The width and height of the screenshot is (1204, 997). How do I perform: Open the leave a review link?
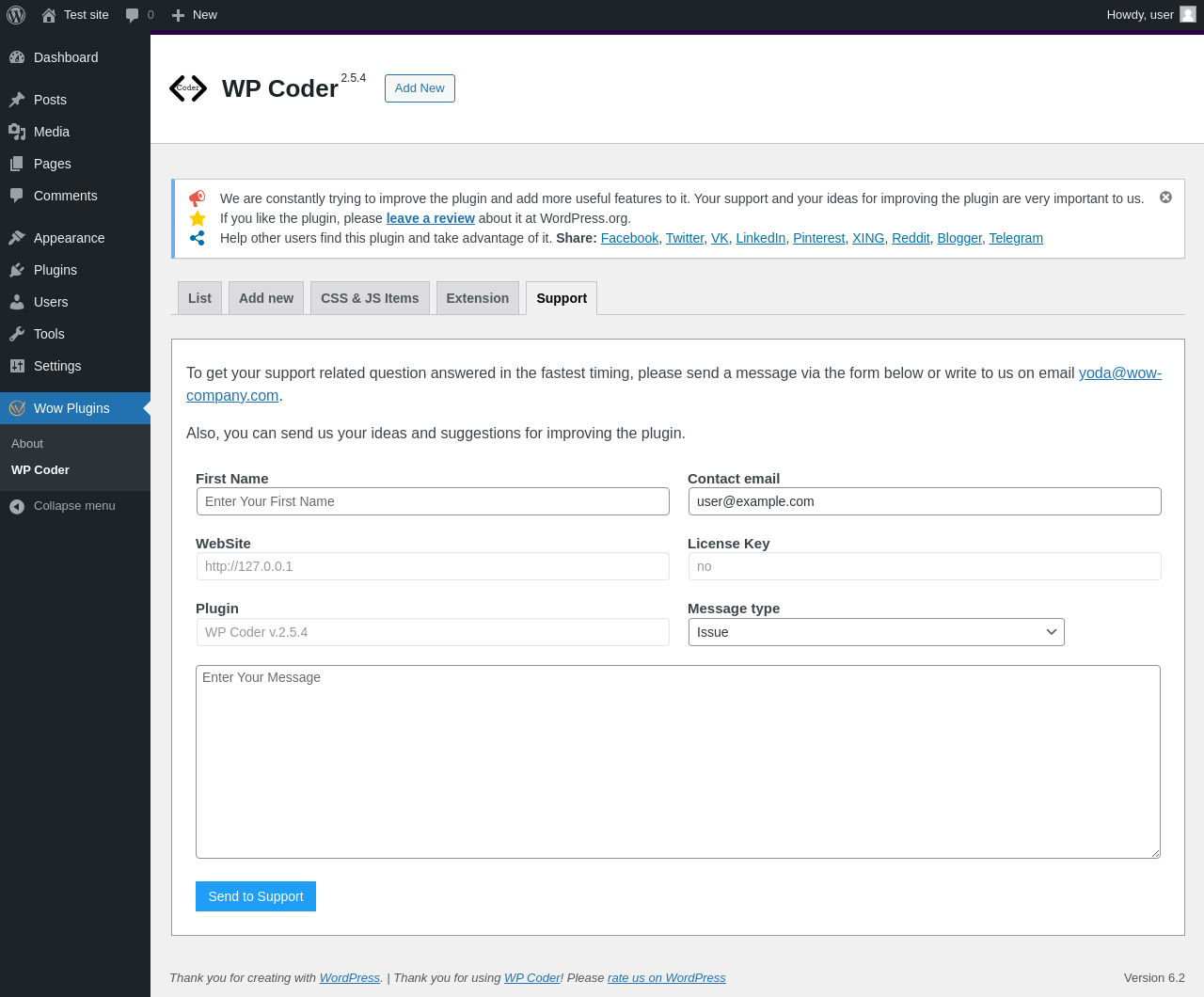tap(431, 218)
